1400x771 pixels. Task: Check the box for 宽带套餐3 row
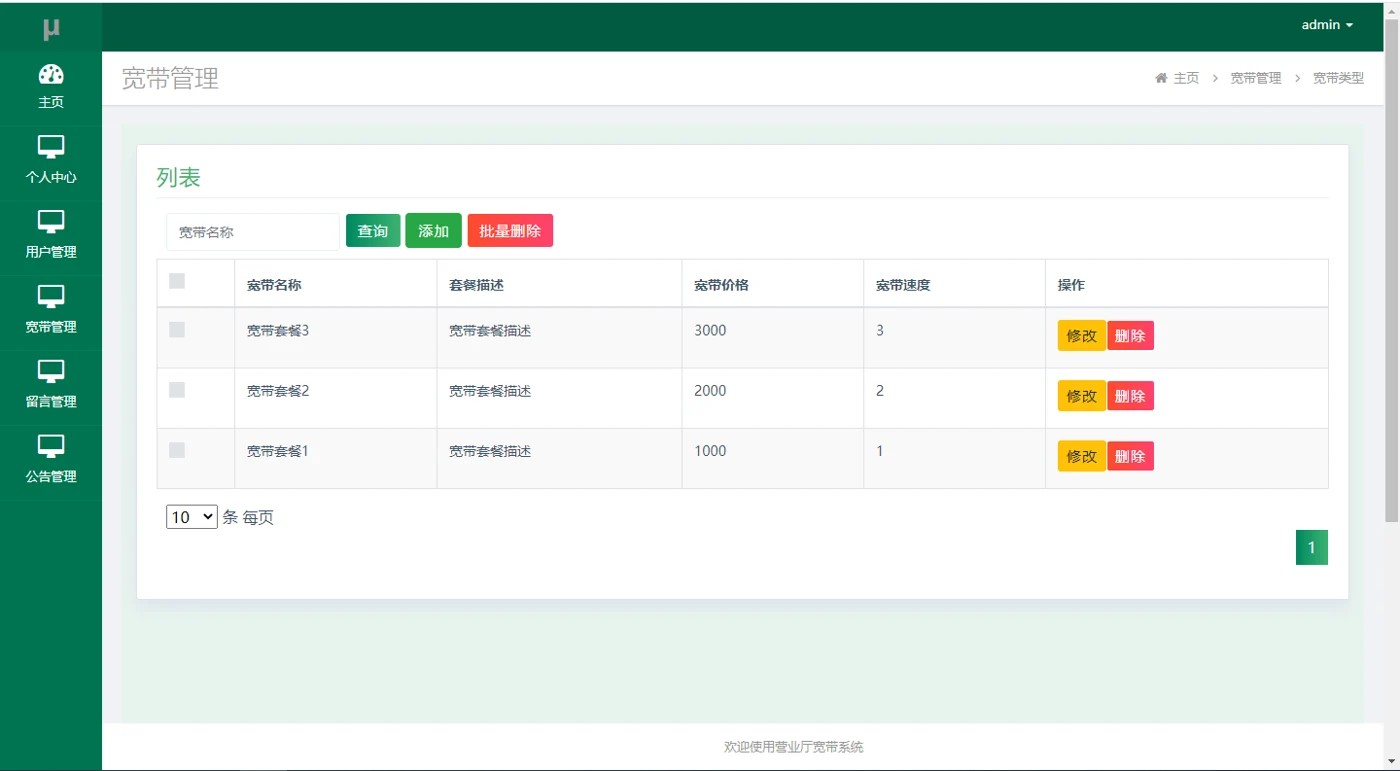(x=177, y=329)
